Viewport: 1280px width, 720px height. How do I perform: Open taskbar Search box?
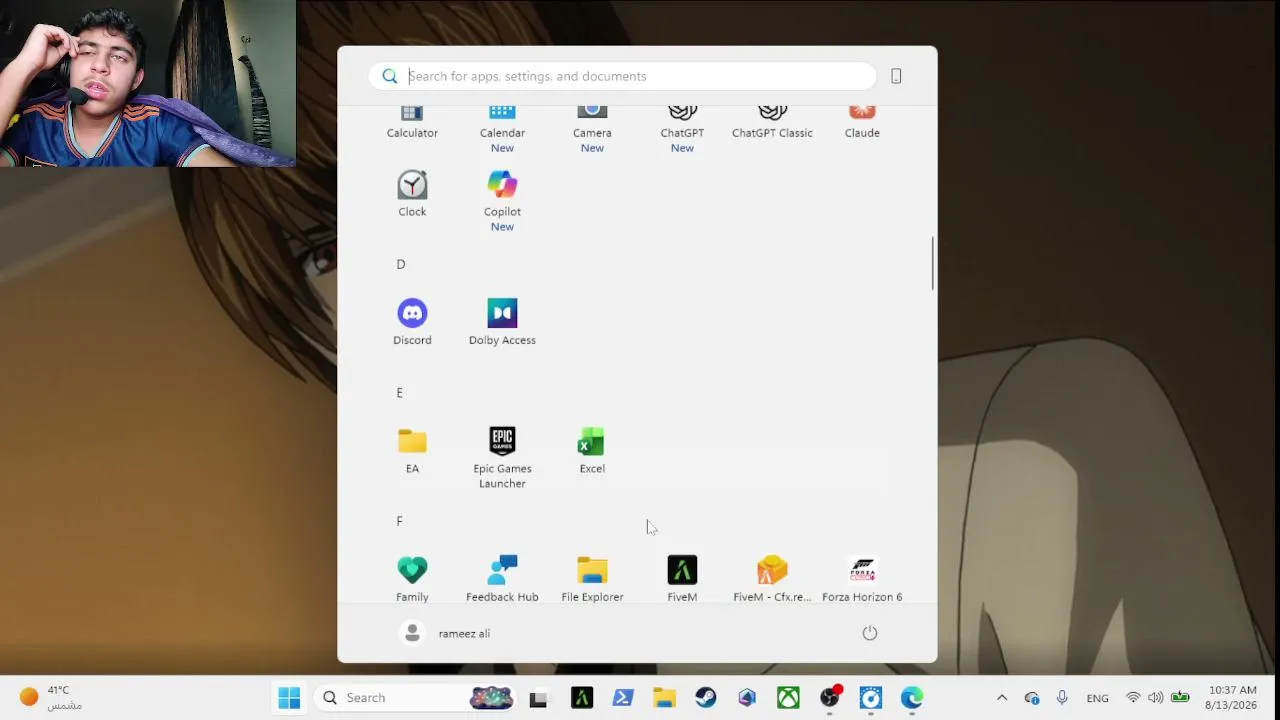point(416,698)
